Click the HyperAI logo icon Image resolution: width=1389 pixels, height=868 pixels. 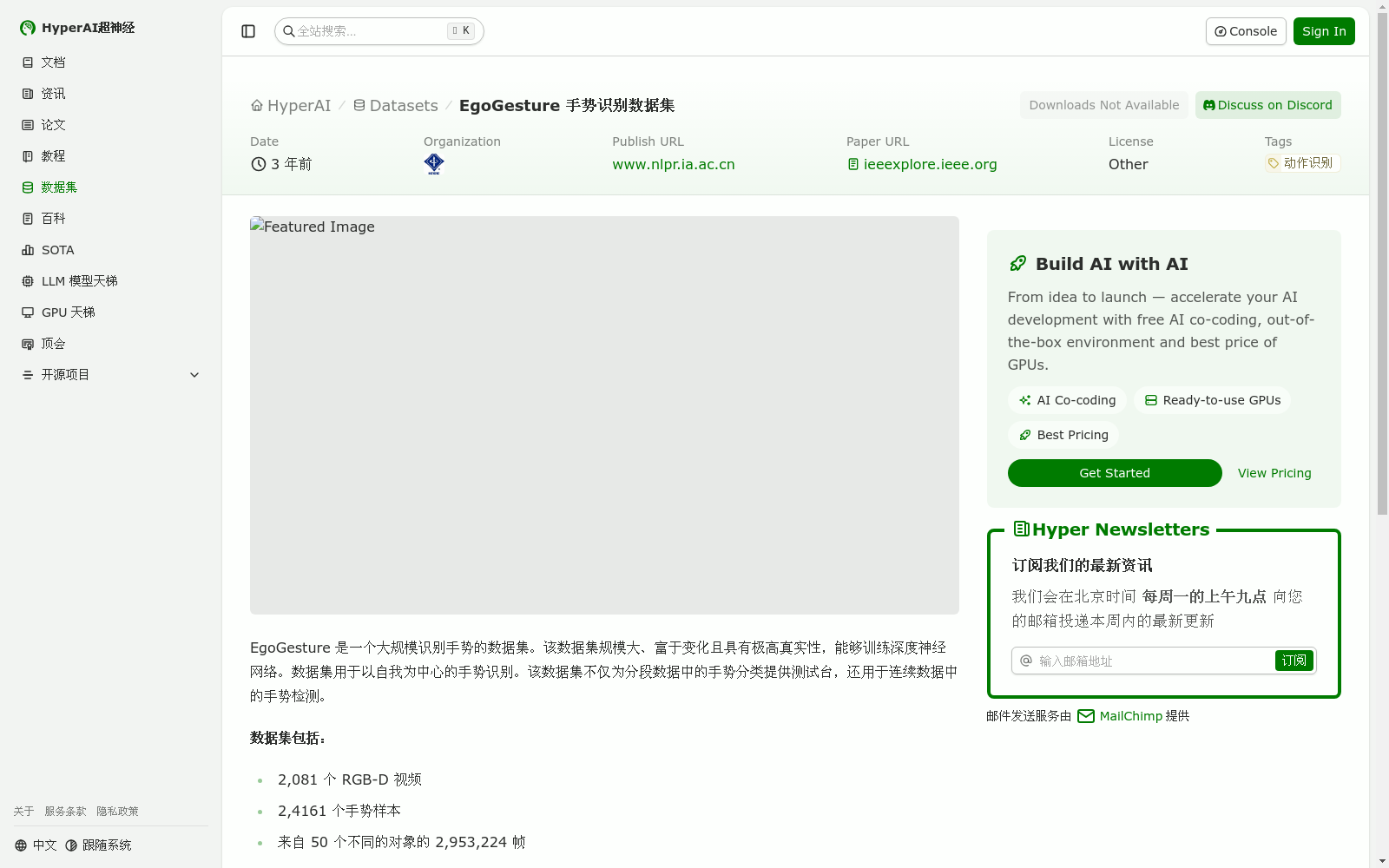click(28, 28)
